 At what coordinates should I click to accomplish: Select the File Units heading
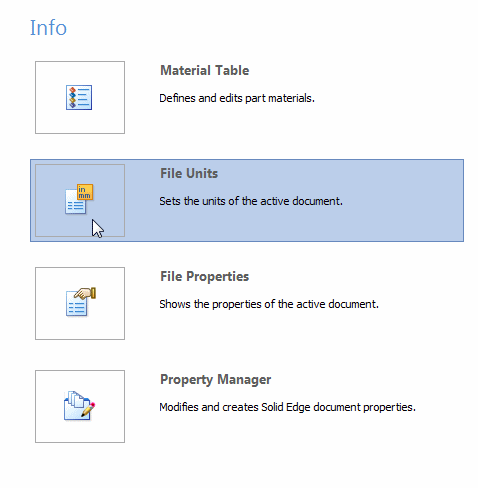[189, 174]
